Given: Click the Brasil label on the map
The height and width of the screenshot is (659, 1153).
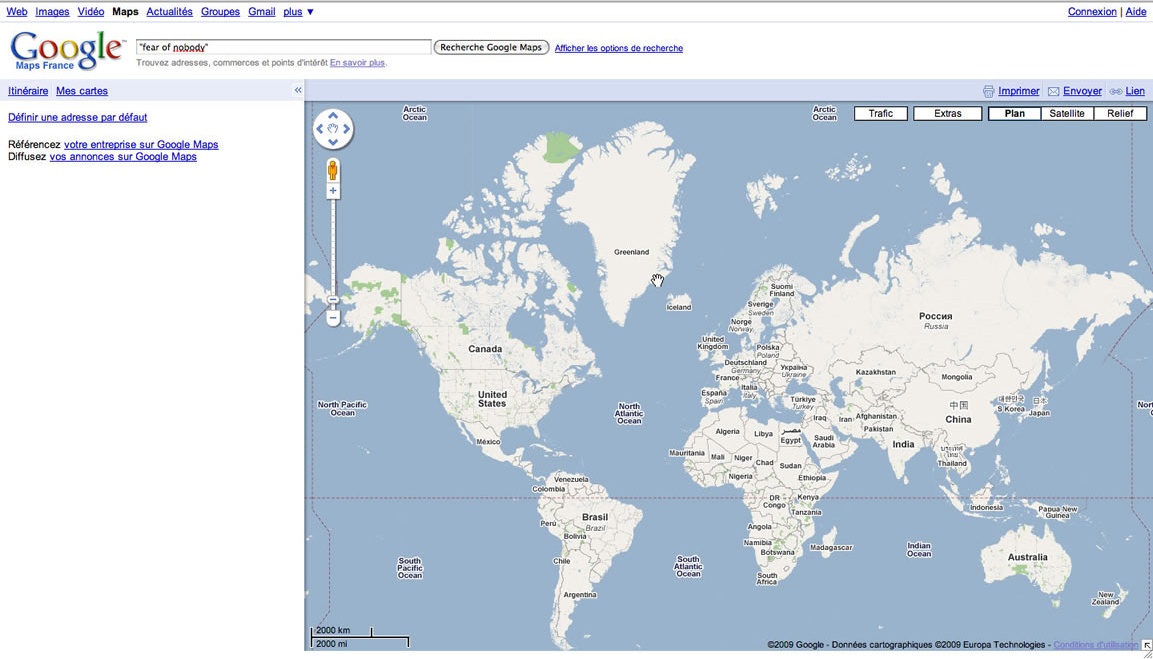Looking at the screenshot, I should coord(595,518).
